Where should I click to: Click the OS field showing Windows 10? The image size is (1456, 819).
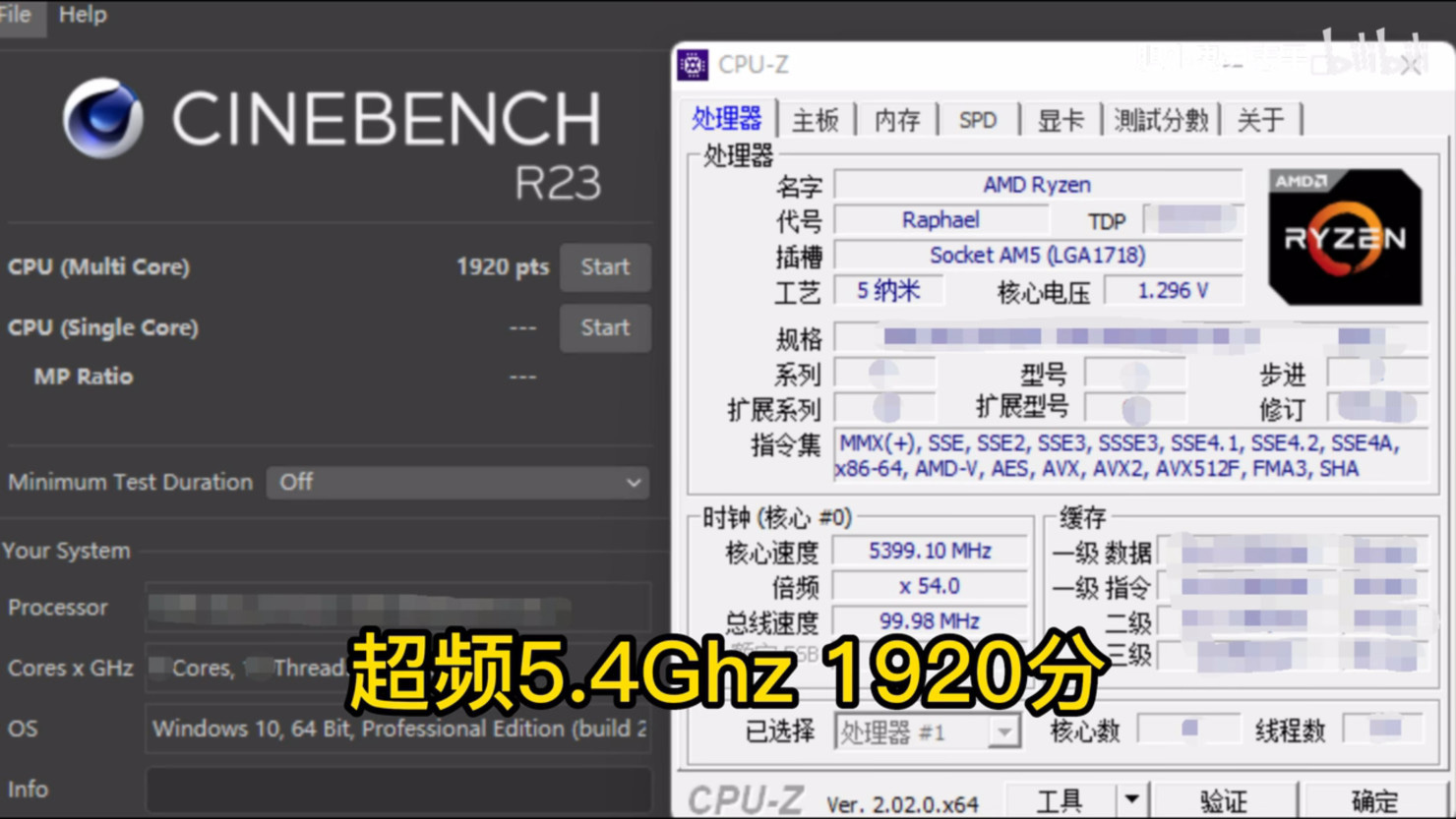(398, 729)
